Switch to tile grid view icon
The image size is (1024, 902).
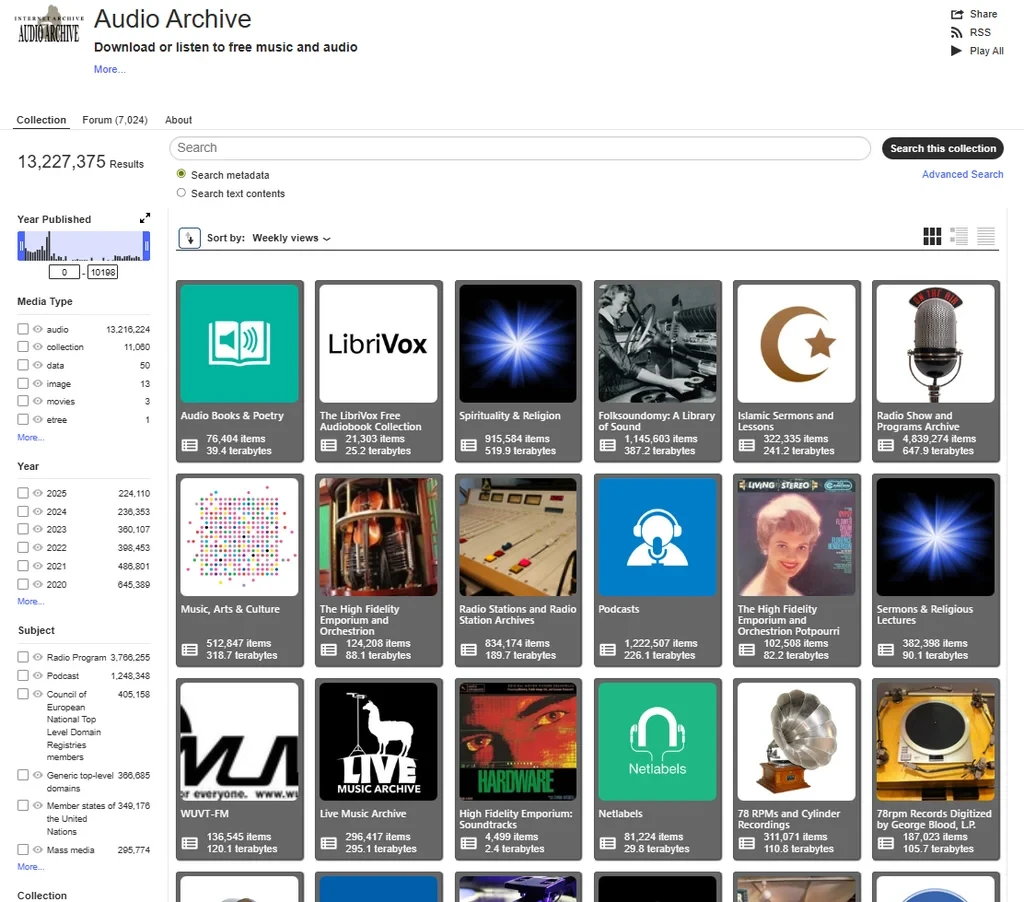click(x=932, y=236)
